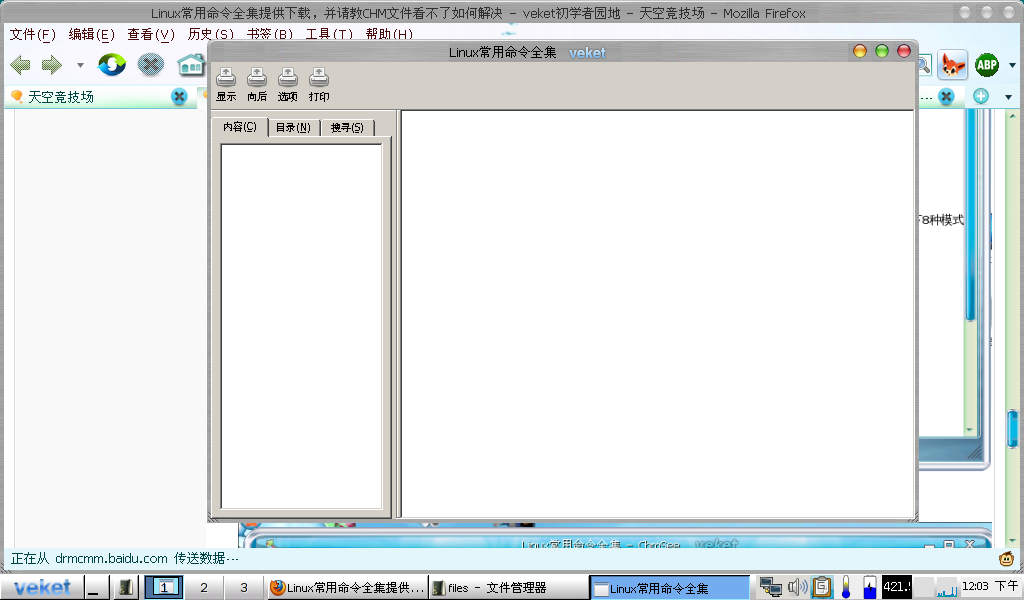Click the veket start menu button

pyautogui.click(x=42, y=588)
